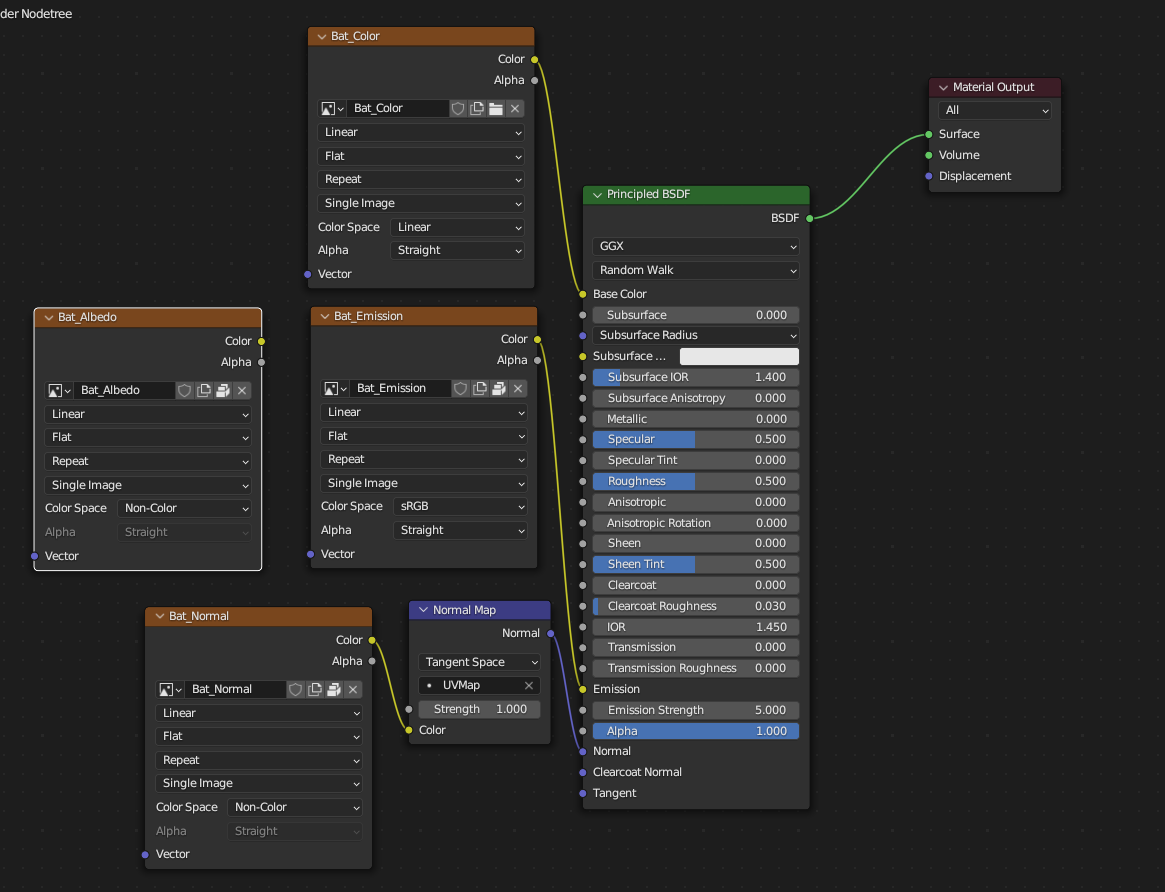Open the Tangent Space dropdown
The width and height of the screenshot is (1165, 892).
[479, 662]
